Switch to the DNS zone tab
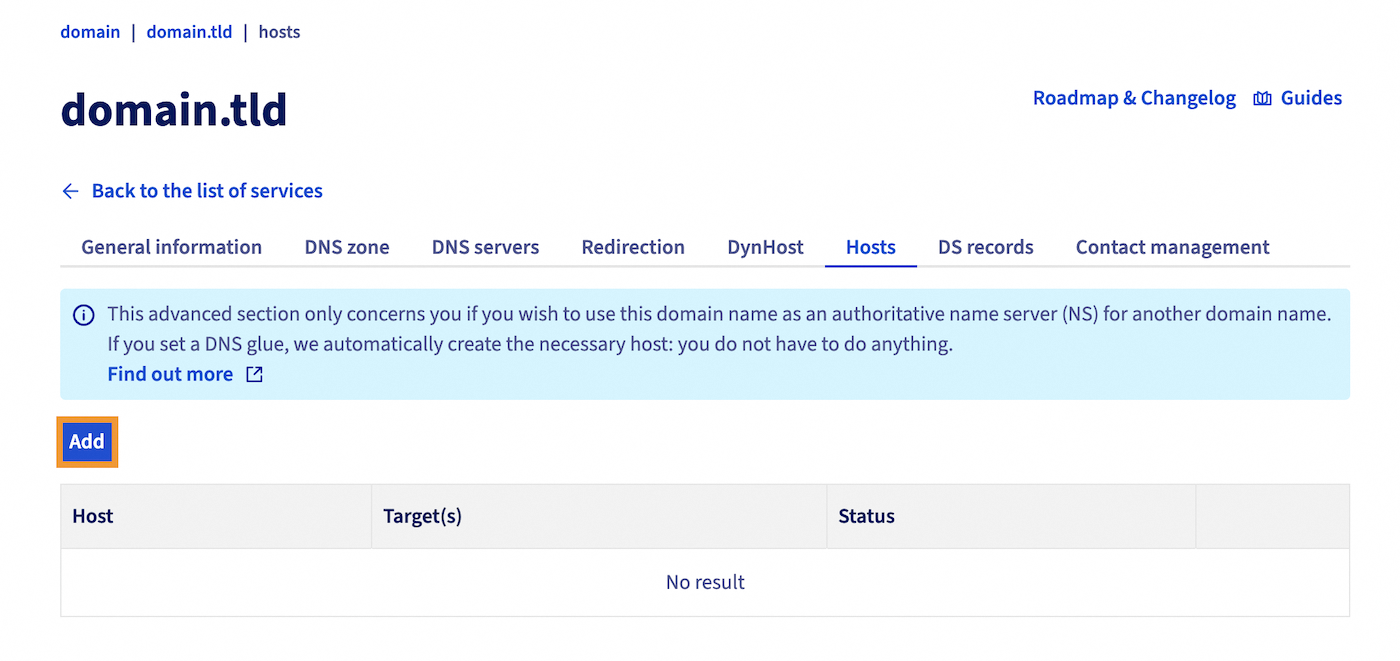This screenshot has height=661, width=1400. tap(346, 246)
